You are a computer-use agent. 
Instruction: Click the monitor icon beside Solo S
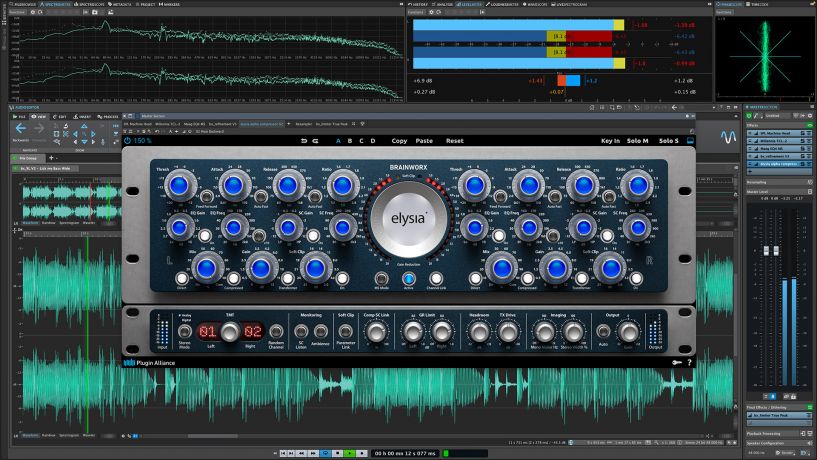tap(690, 141)
